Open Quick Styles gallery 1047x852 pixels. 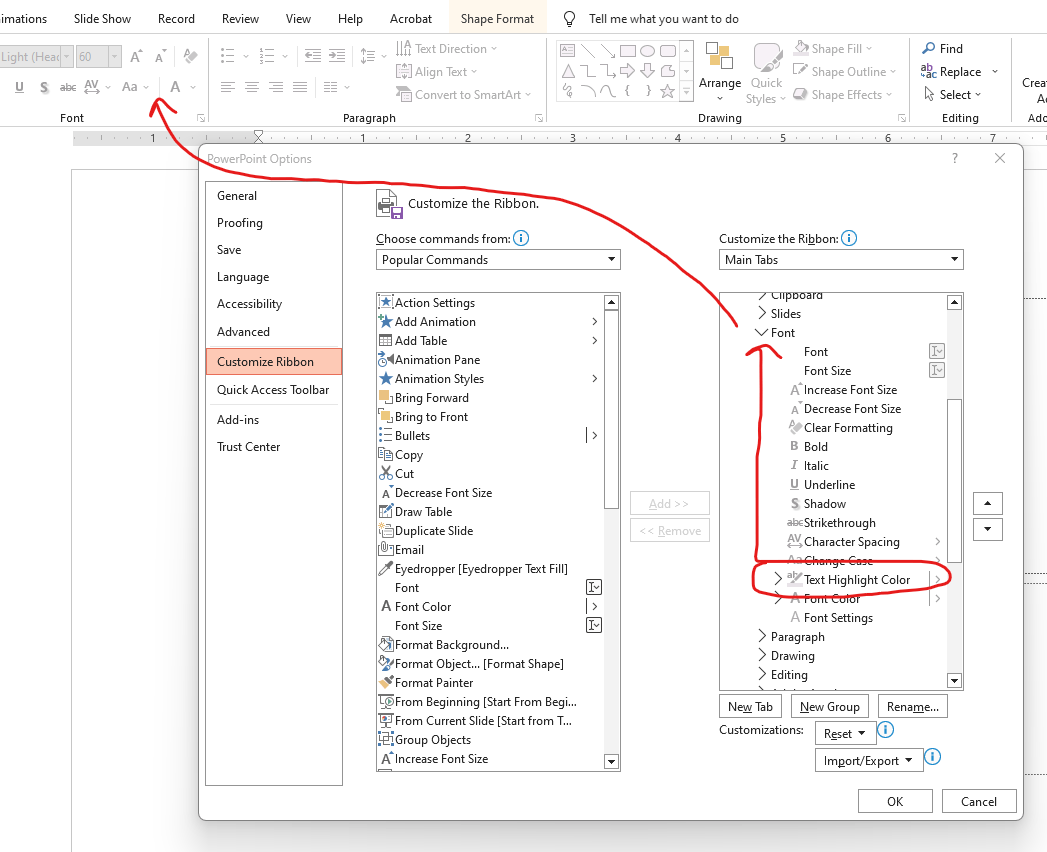[767, 73]
